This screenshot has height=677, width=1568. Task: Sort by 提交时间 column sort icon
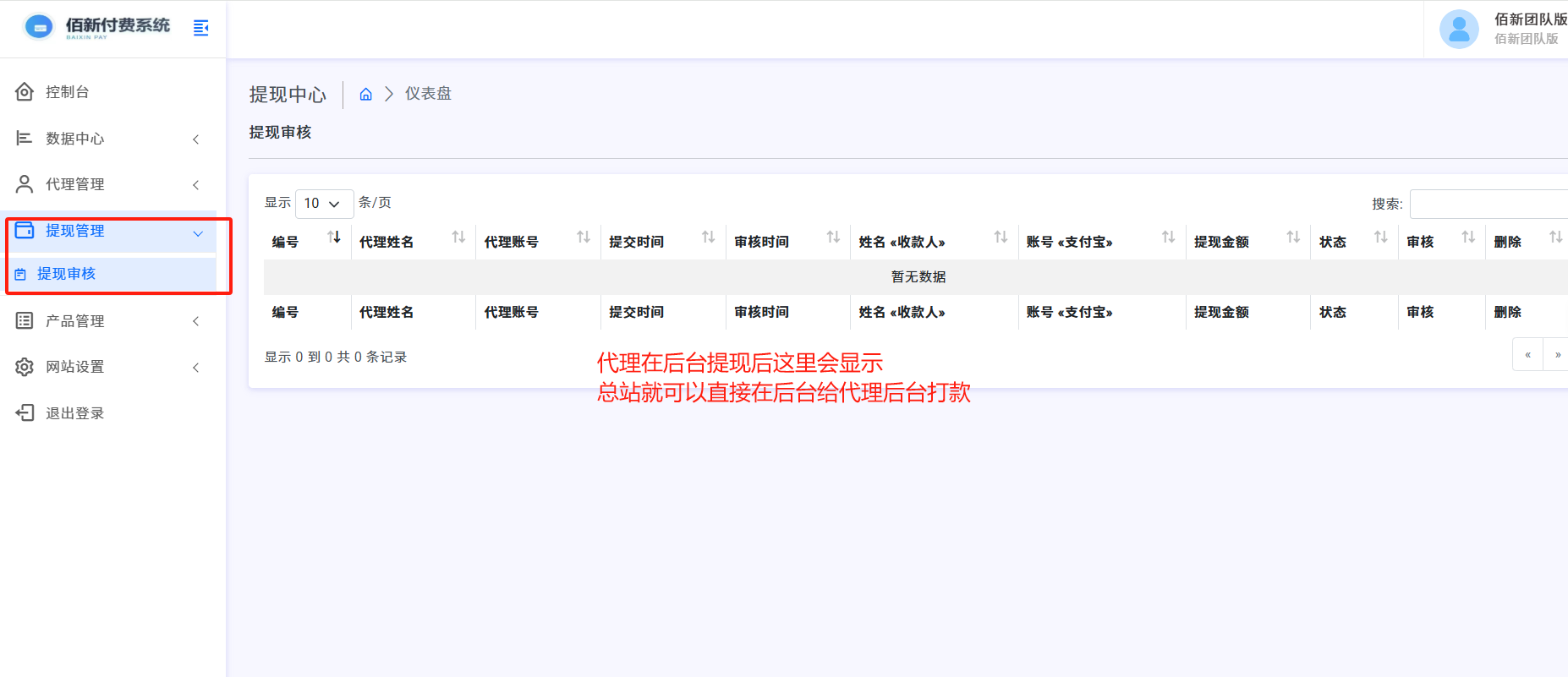click(708, 237)
